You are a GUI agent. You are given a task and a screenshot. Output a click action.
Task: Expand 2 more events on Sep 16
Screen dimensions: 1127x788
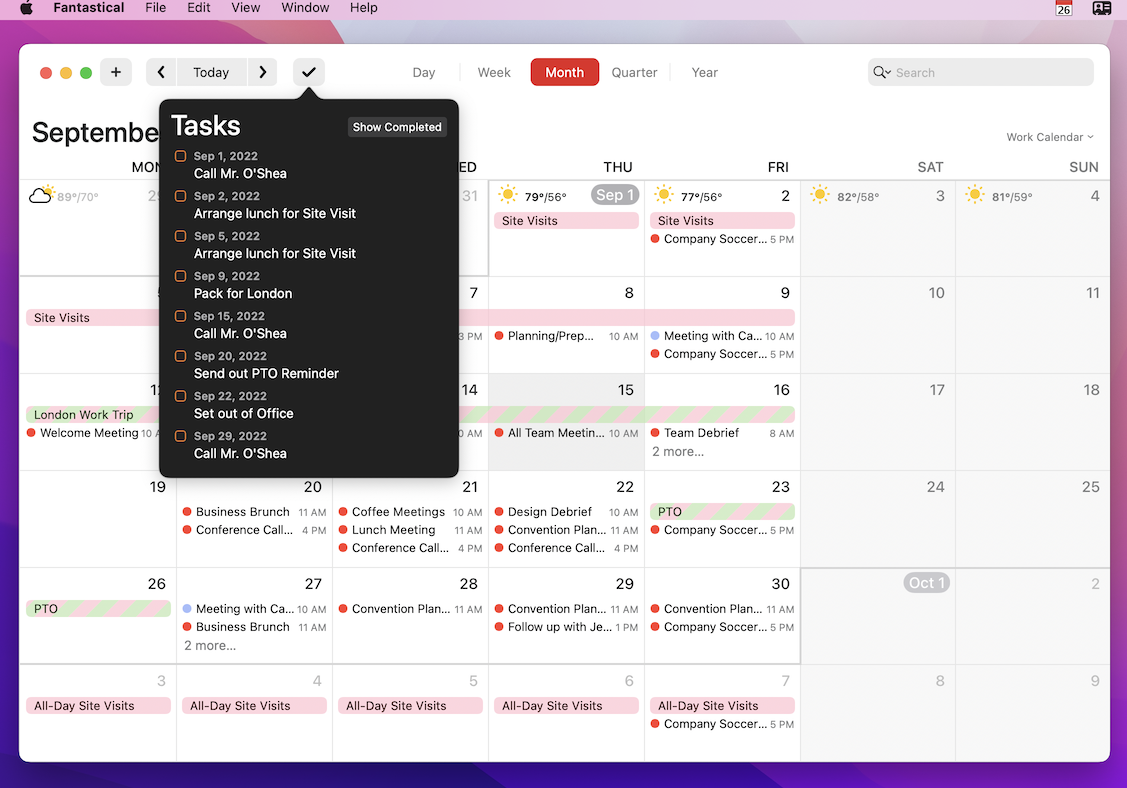(678, 452)
